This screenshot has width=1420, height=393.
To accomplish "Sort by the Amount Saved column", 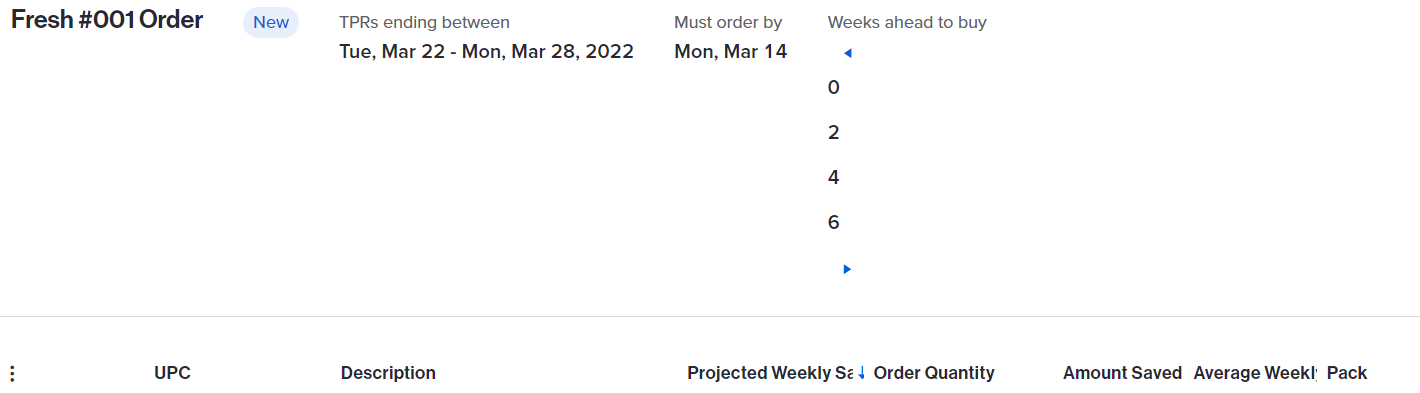I will click(x=1122, y=373).
